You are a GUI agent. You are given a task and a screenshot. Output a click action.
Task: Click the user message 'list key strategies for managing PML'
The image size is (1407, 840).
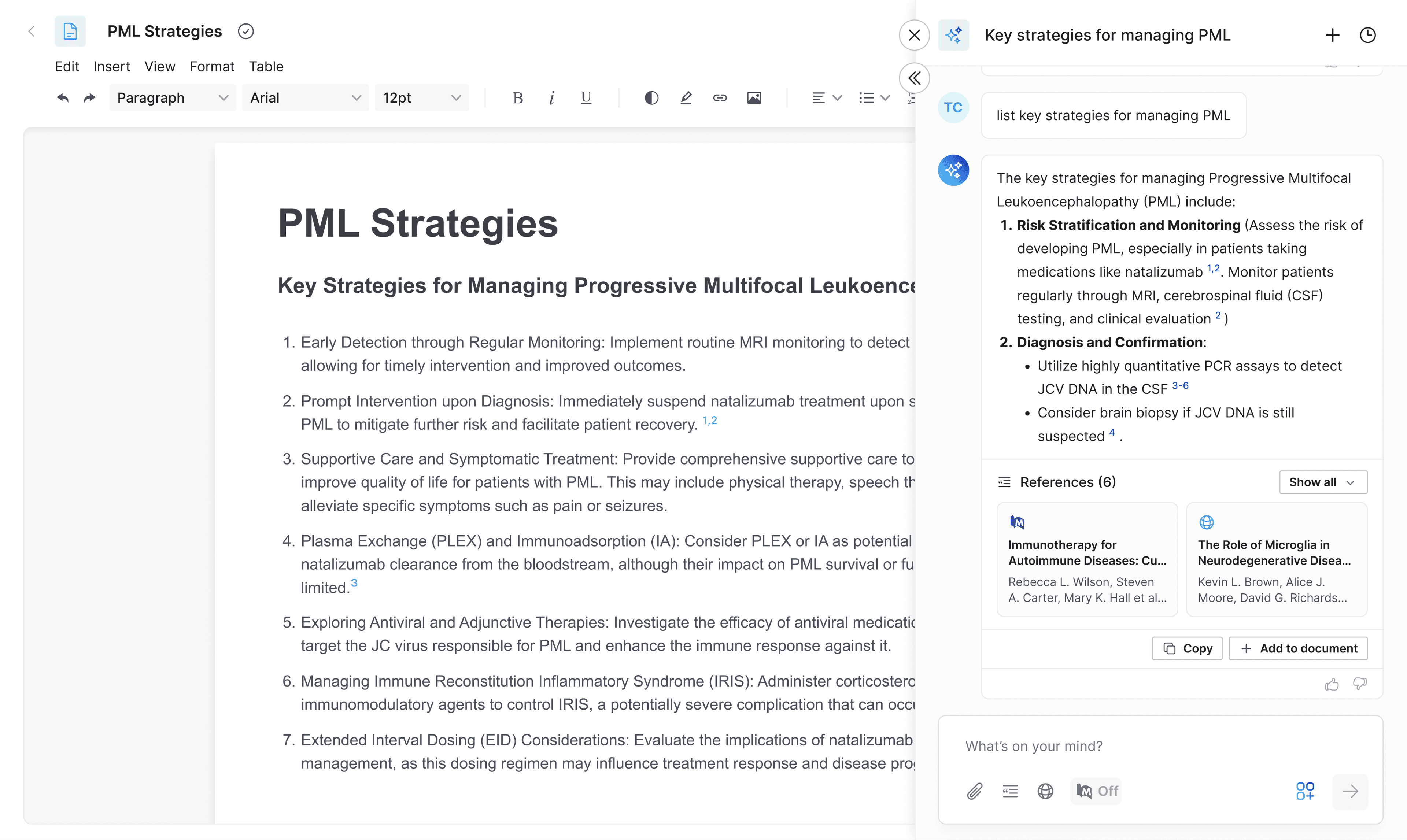point(1113,115)
